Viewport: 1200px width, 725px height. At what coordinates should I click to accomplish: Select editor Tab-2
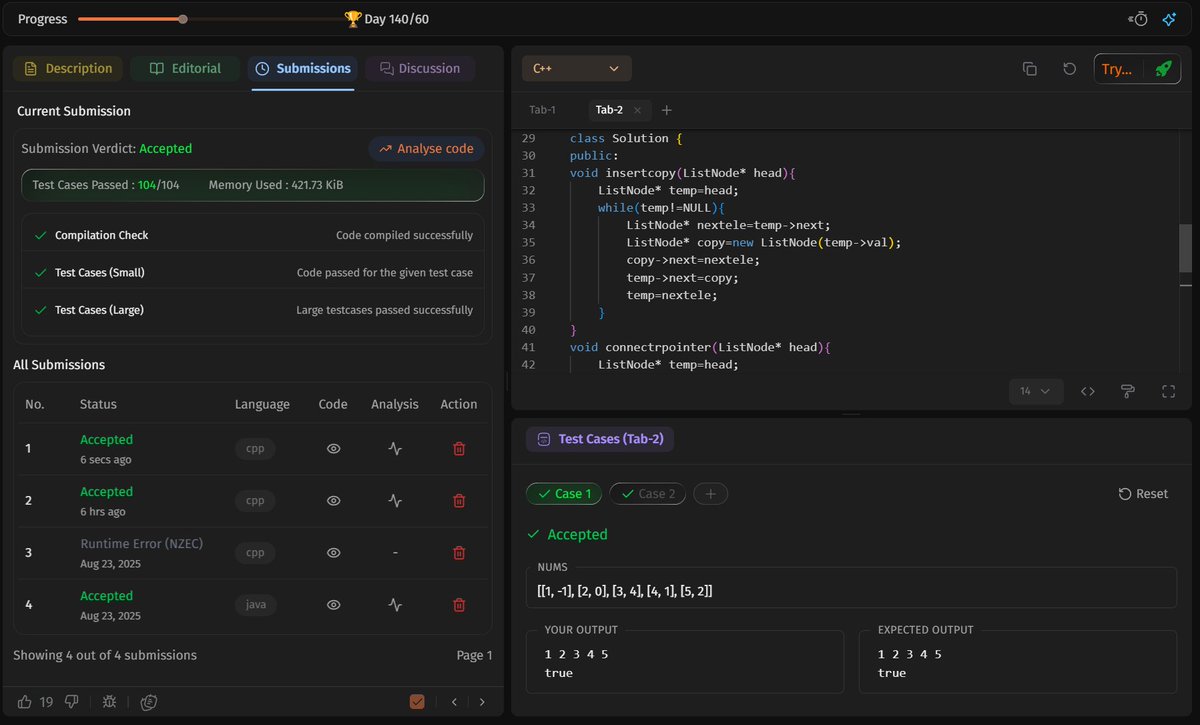click(x=609, y=110)
